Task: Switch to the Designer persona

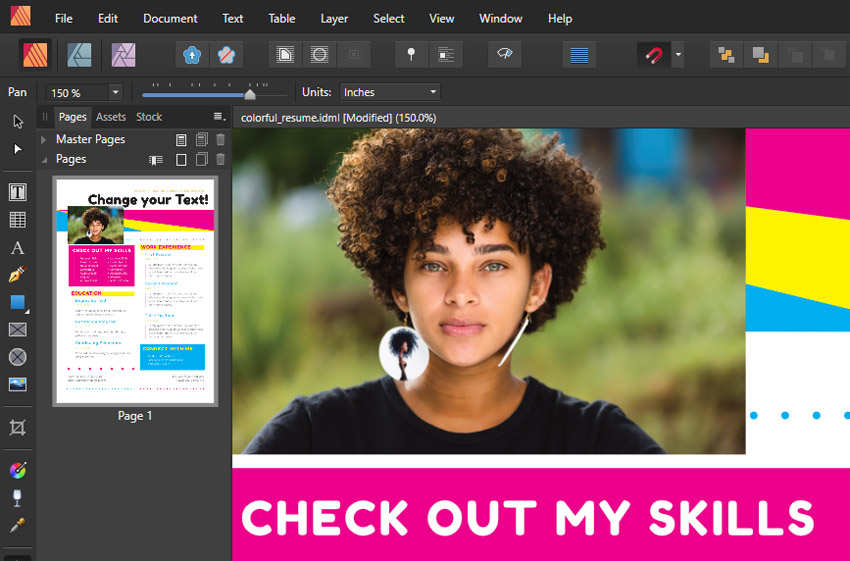Action: pyautogui.click(x=80, y=54)
